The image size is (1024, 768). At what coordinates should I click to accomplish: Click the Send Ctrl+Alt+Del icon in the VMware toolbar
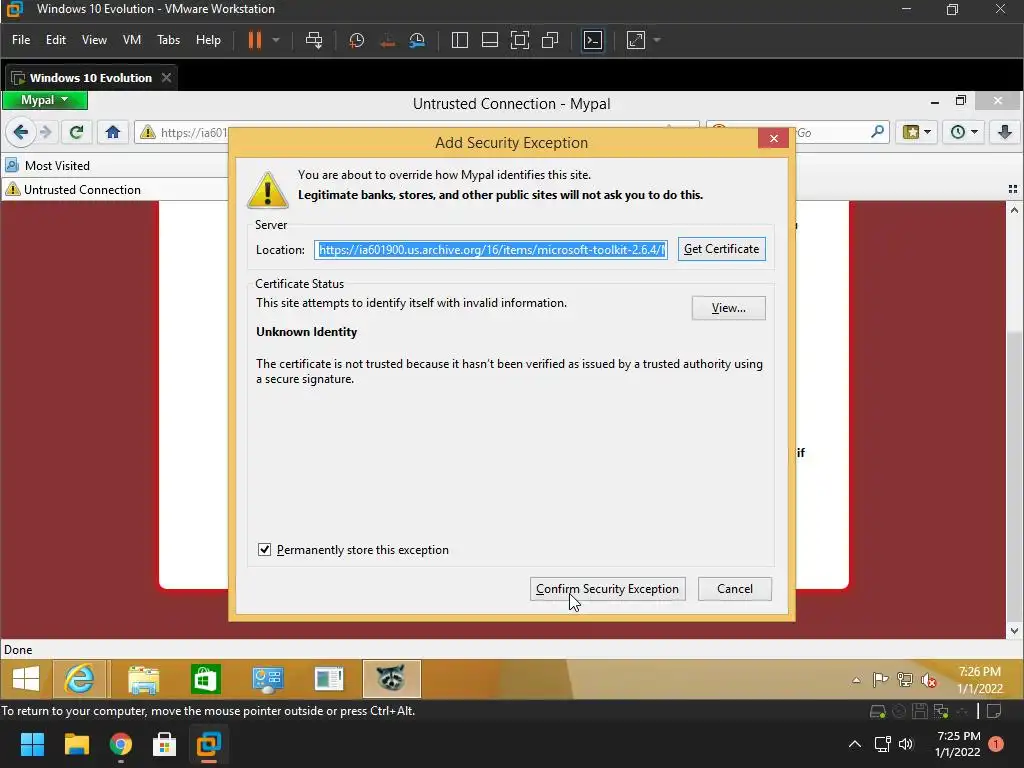314,40
